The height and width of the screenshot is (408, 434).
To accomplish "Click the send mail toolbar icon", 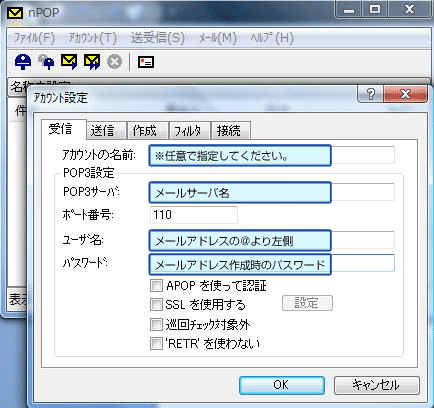I will pyautogui.click(x=69, y=62).
